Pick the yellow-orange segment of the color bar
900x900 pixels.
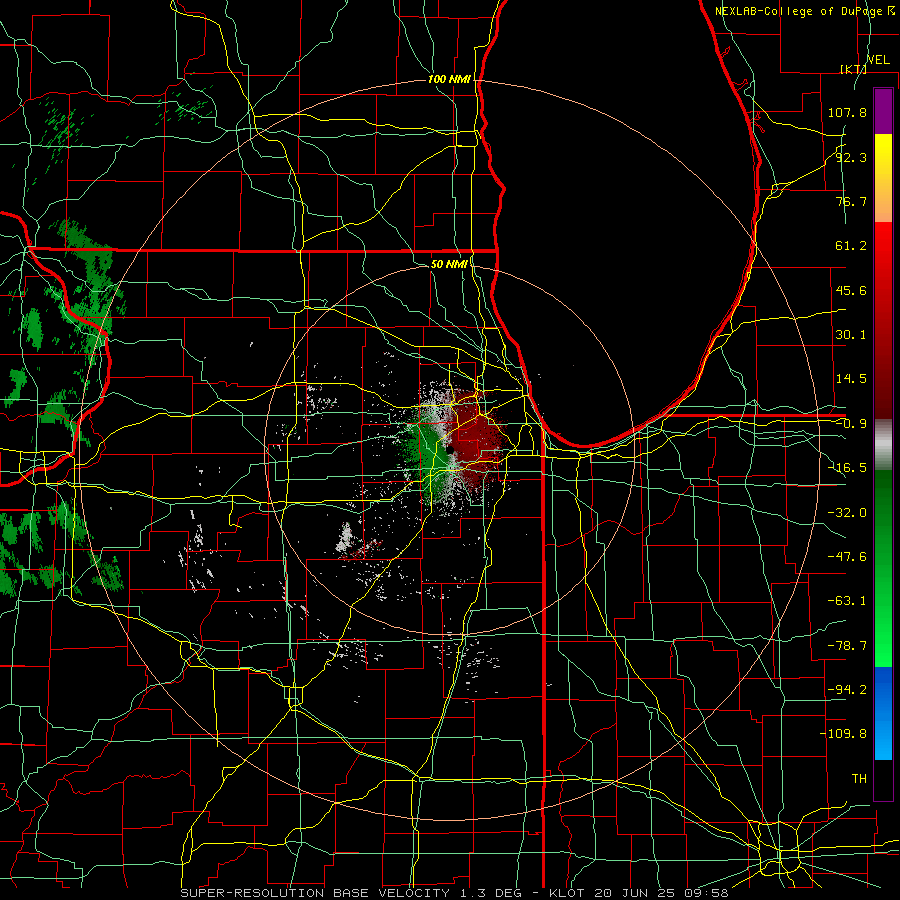(883, 178)
